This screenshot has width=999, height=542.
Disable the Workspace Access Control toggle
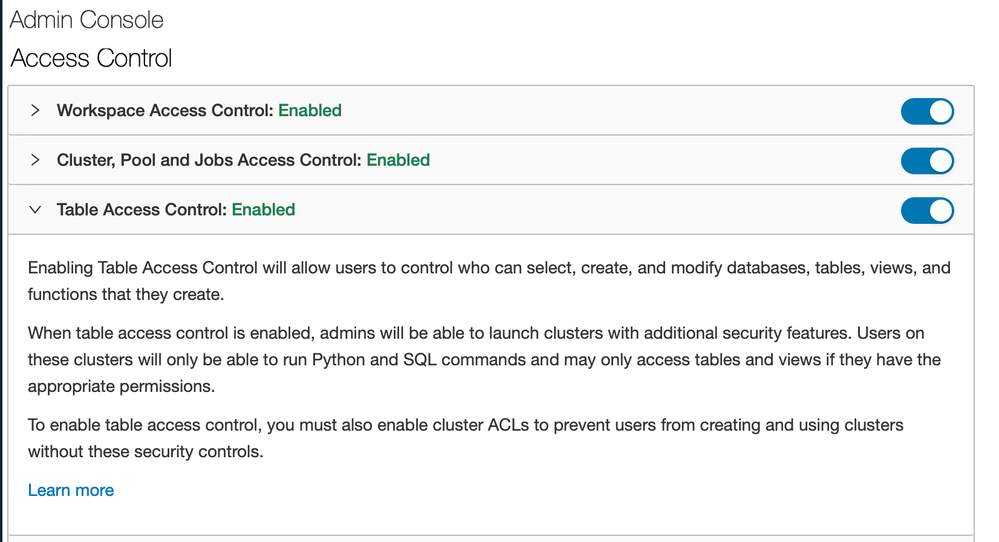pos(927,111)
